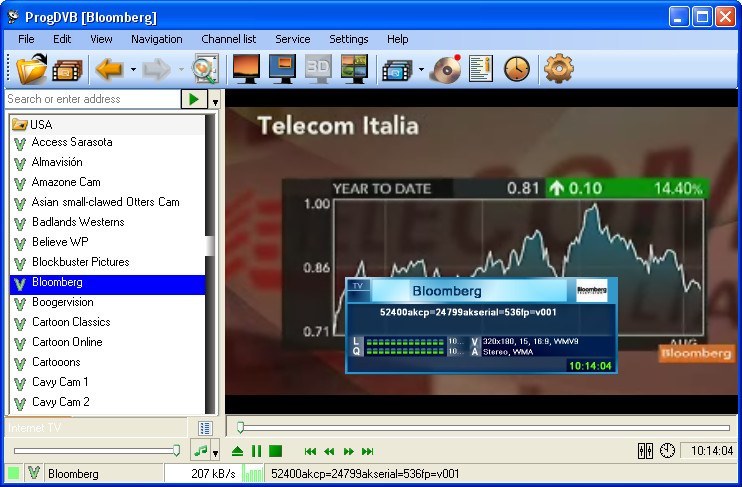
Task: Open the File menu
Action: pyautogui.click(x=26, y=39)
